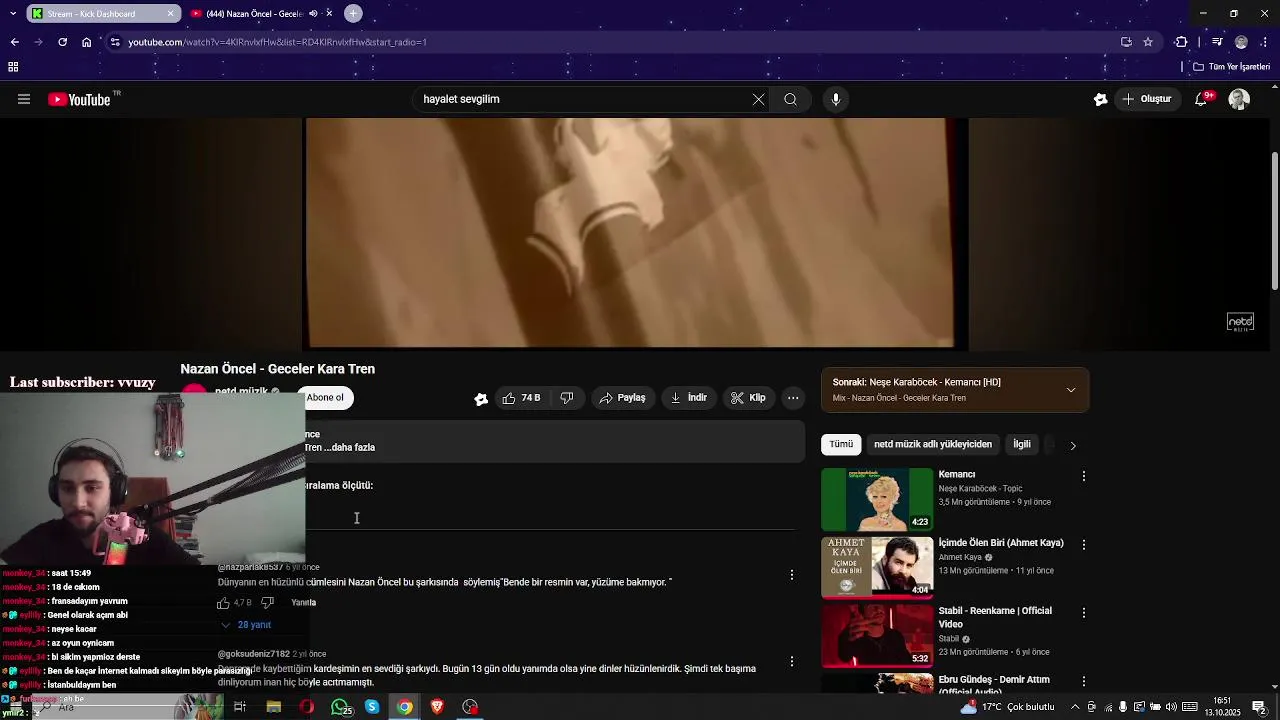Play the Kemancı video thumbnail
1280x720 pixels.
pyautogui.click(x=877, y=499)
